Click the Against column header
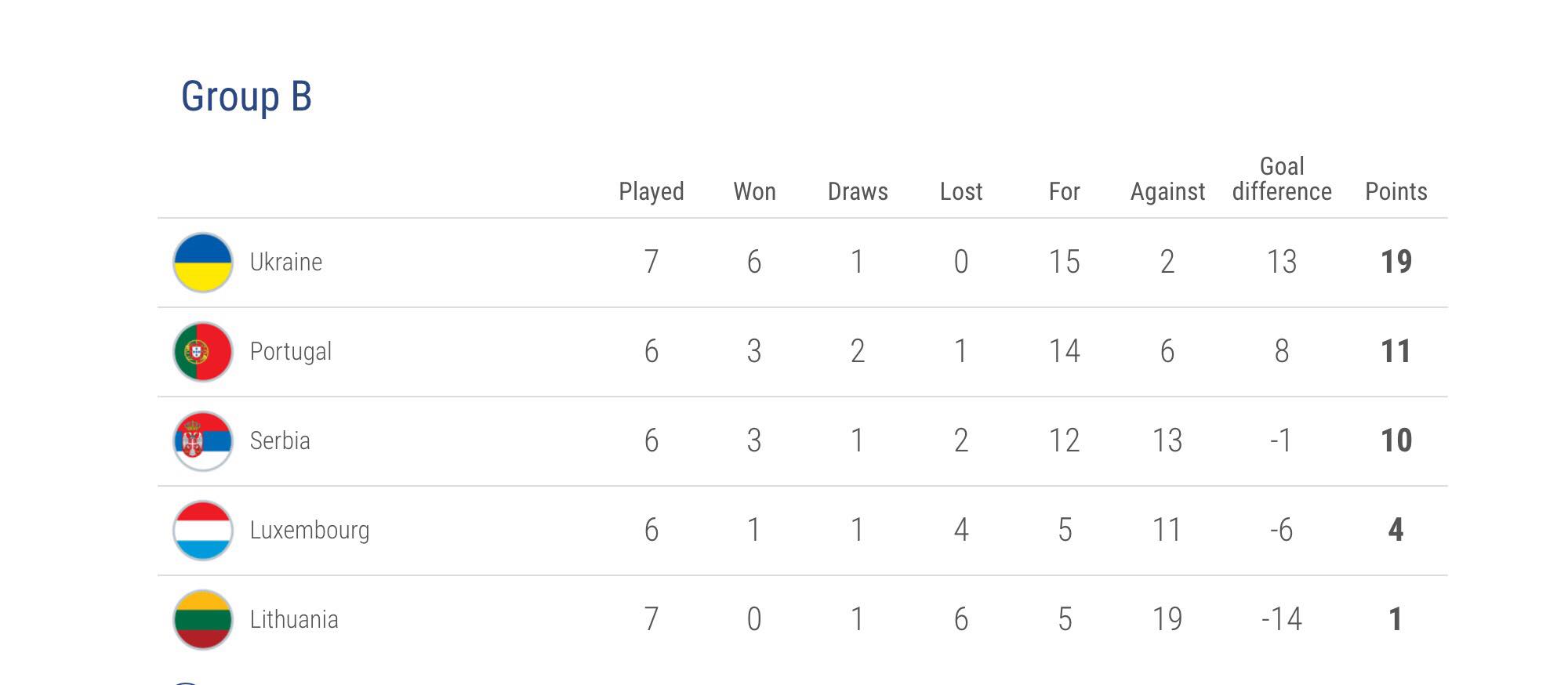Image resolution: width=1568 pixels, height=685 pixels. [x=1167, y=192]
